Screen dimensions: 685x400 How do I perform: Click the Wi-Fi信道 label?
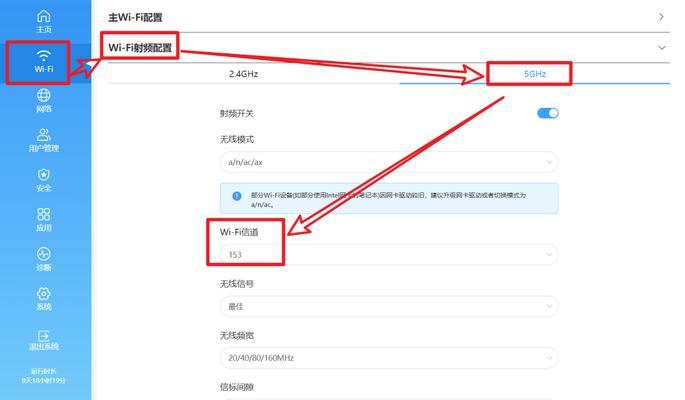(239, 232)
